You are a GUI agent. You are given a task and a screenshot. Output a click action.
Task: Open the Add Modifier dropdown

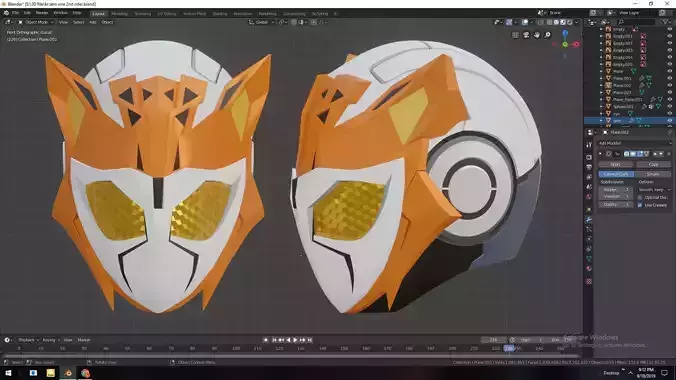pos(634,143)
